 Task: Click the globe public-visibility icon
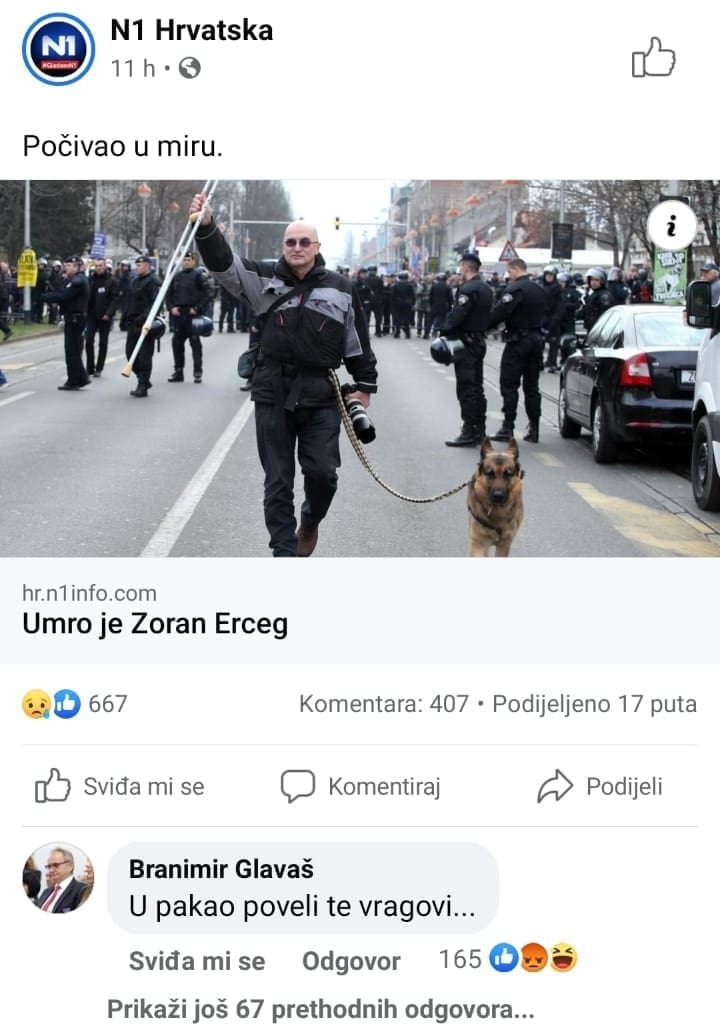point(190,68)
